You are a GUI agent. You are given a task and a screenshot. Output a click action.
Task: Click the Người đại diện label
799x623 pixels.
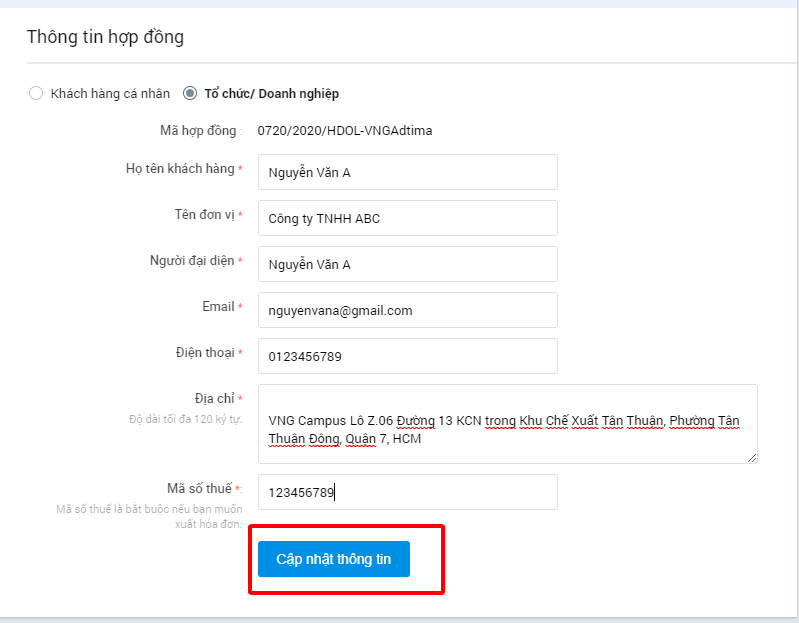[192, 260]
